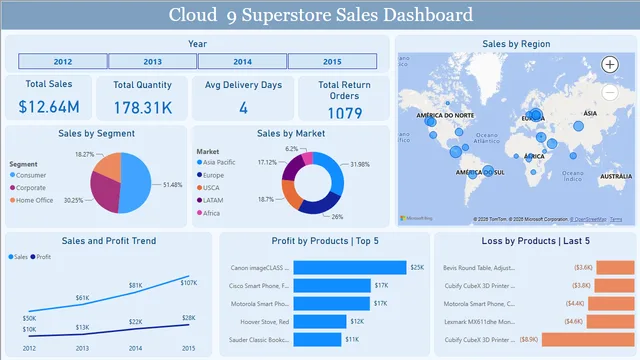Filter the dashboard to year 2012
The width and height of the screenshot is (640, 360).
point(63,61)
